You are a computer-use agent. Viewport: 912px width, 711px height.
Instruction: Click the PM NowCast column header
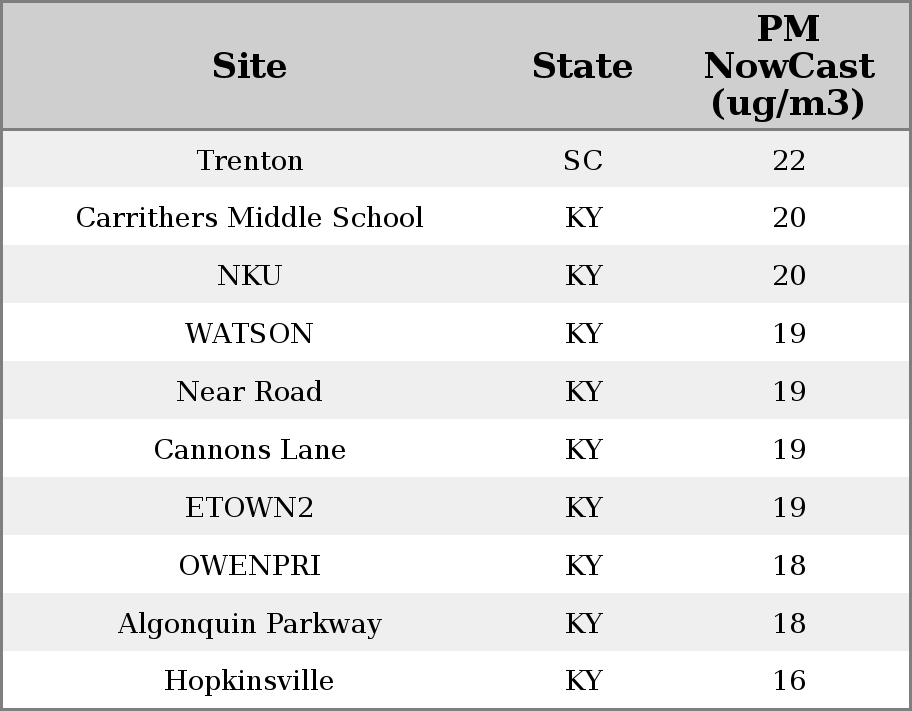[x=788, y=66]
